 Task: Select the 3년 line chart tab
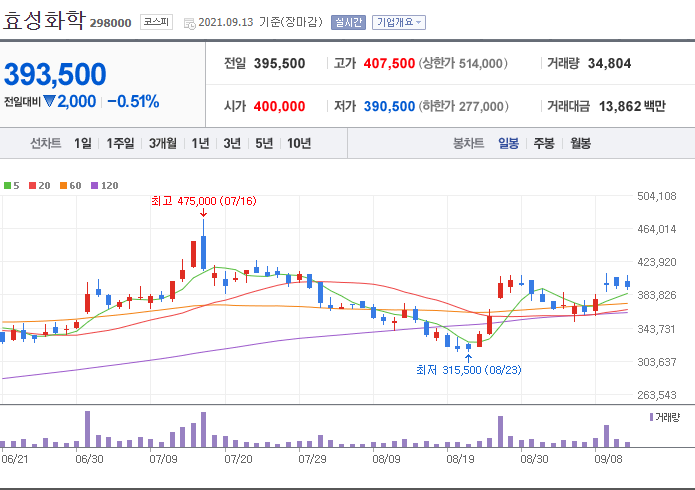click(x=232, y=143)
